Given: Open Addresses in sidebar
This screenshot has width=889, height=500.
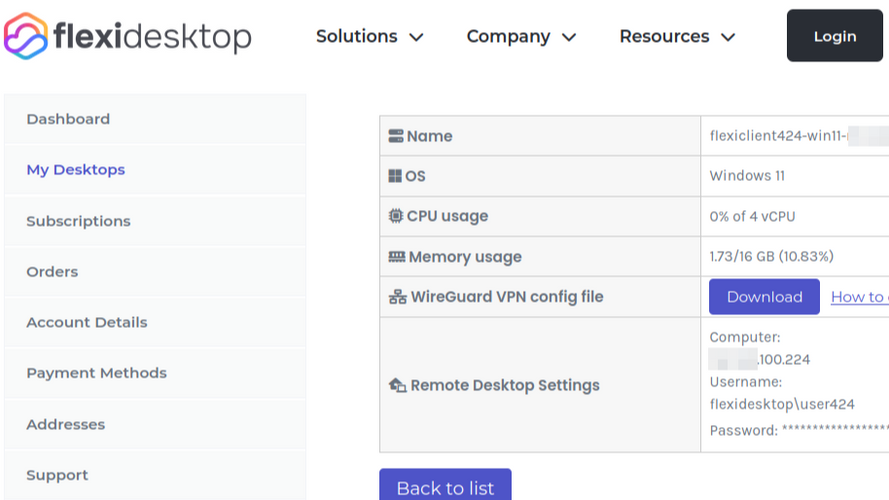Looking at the screenshot, I should tap(155, 424).
